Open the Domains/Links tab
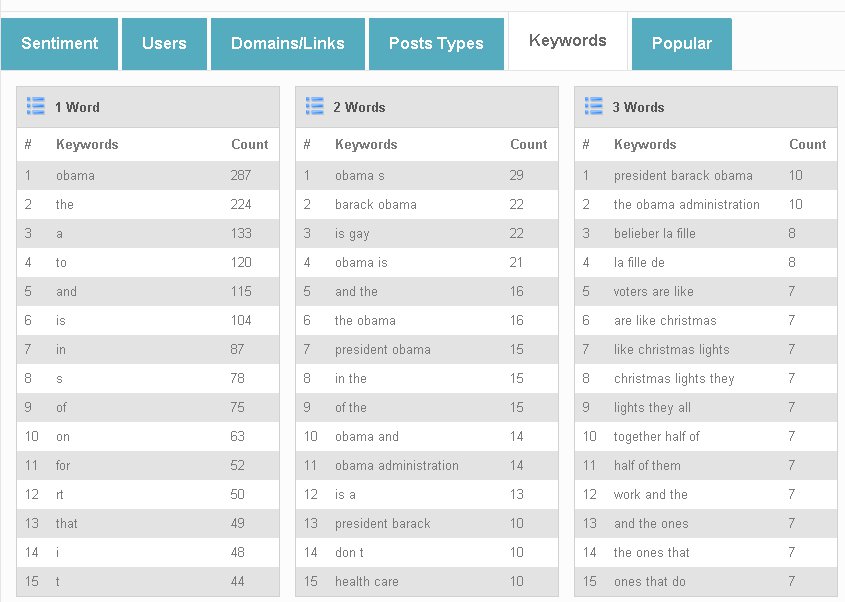 (288, 44)
